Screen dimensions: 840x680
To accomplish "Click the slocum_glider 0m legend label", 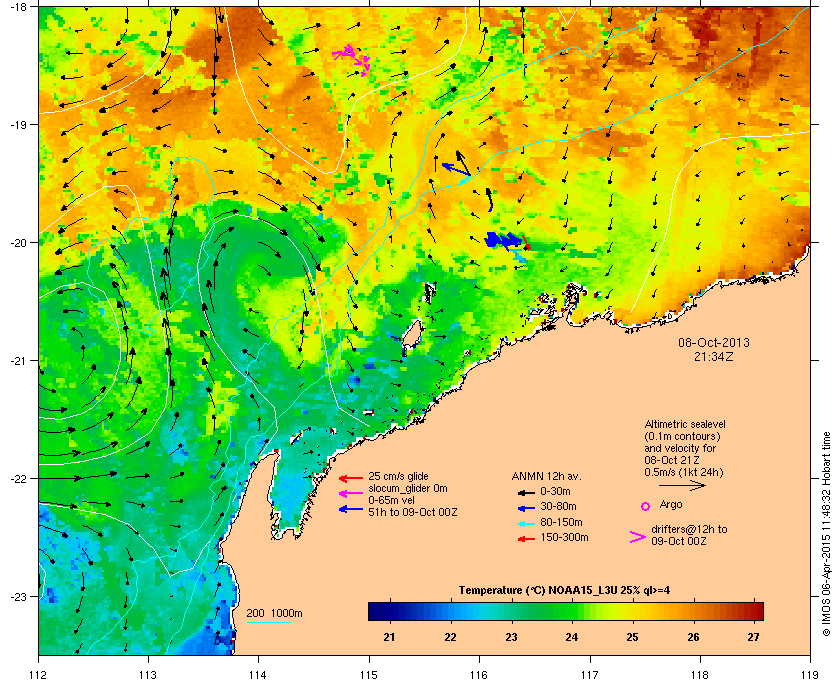I will [x=408, y=488].
